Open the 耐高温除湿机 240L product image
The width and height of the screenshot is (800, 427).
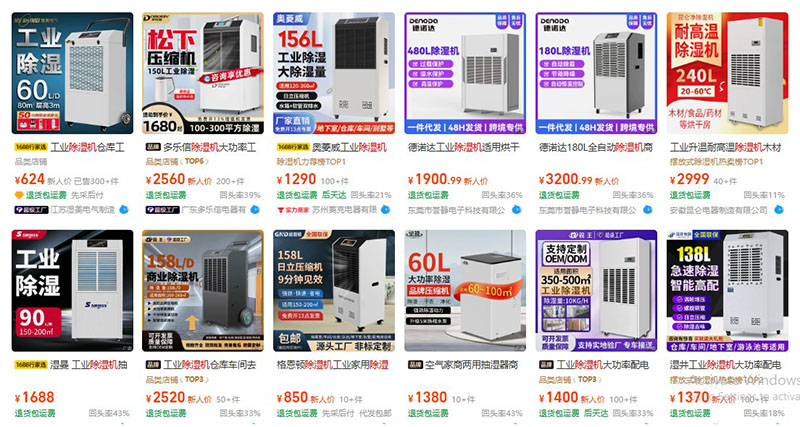[x=728, y=73]
